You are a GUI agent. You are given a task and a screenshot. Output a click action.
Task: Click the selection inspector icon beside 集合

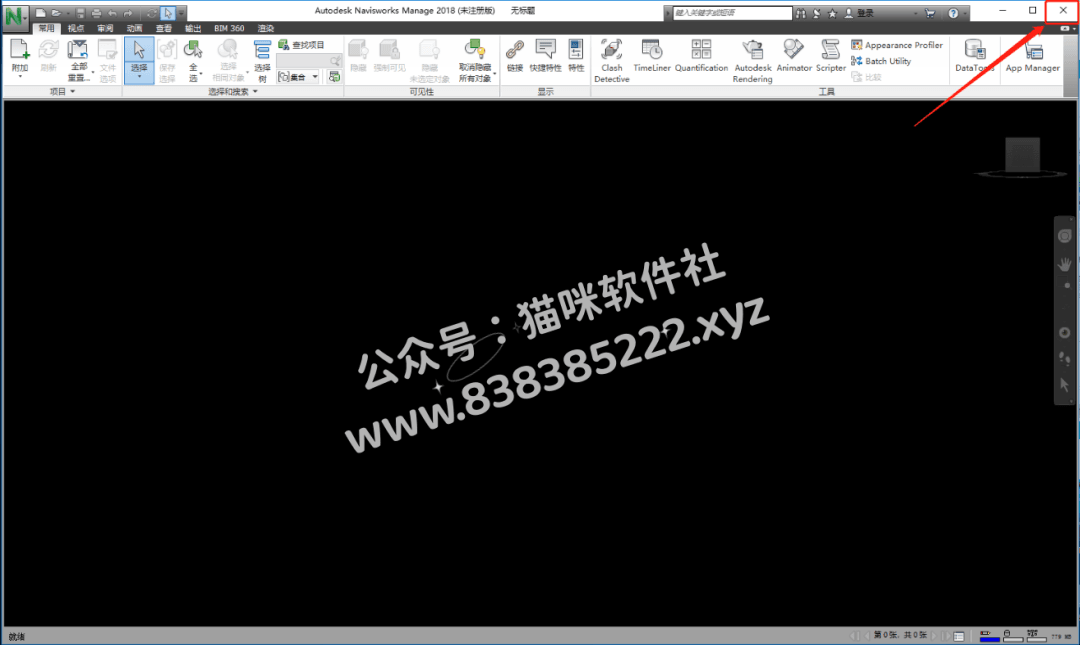click(334, 77)
